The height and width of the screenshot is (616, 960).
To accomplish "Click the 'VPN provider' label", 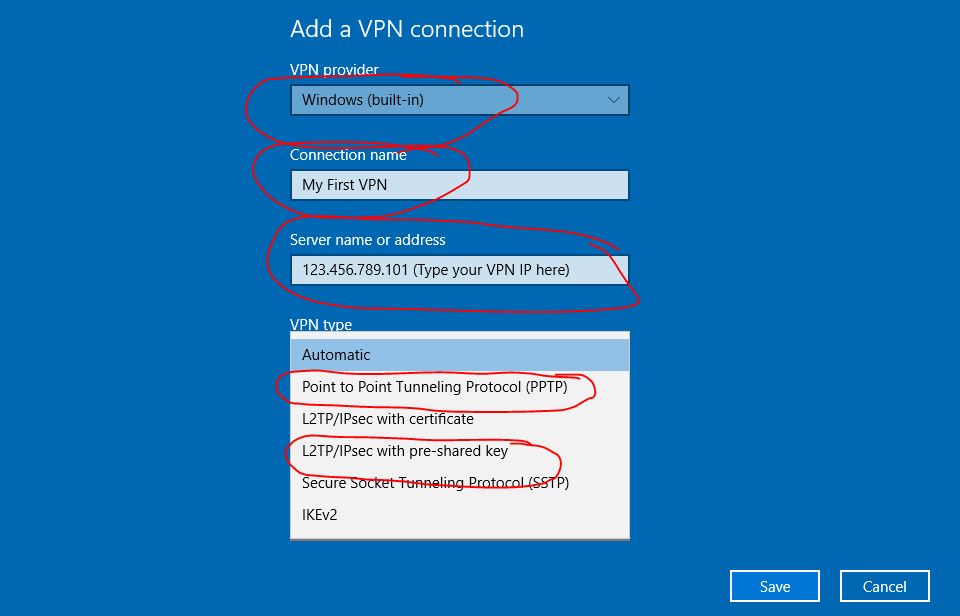I will coord(334,70).
